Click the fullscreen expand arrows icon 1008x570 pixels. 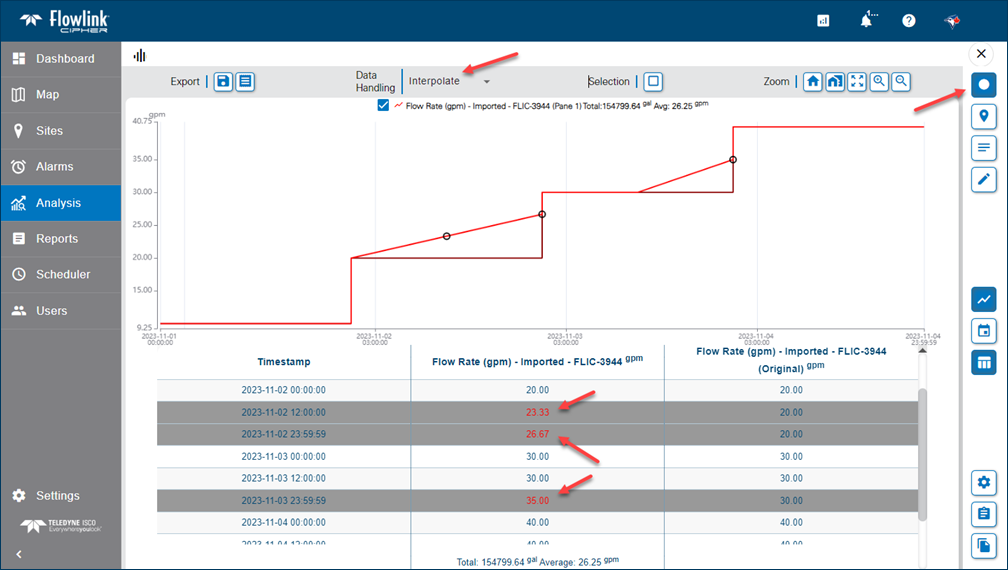point(857,81)
